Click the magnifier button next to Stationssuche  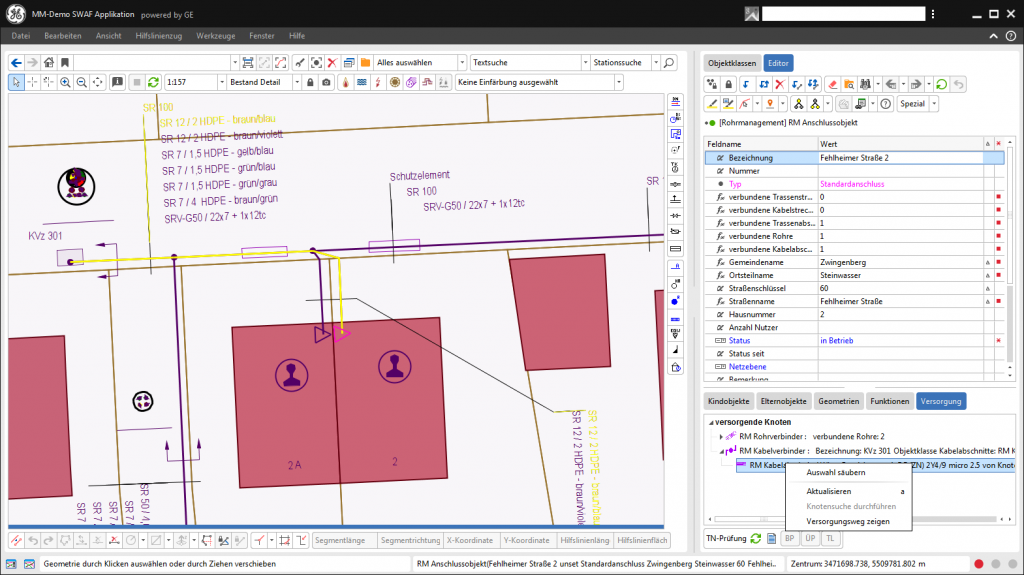coord(669,62)
